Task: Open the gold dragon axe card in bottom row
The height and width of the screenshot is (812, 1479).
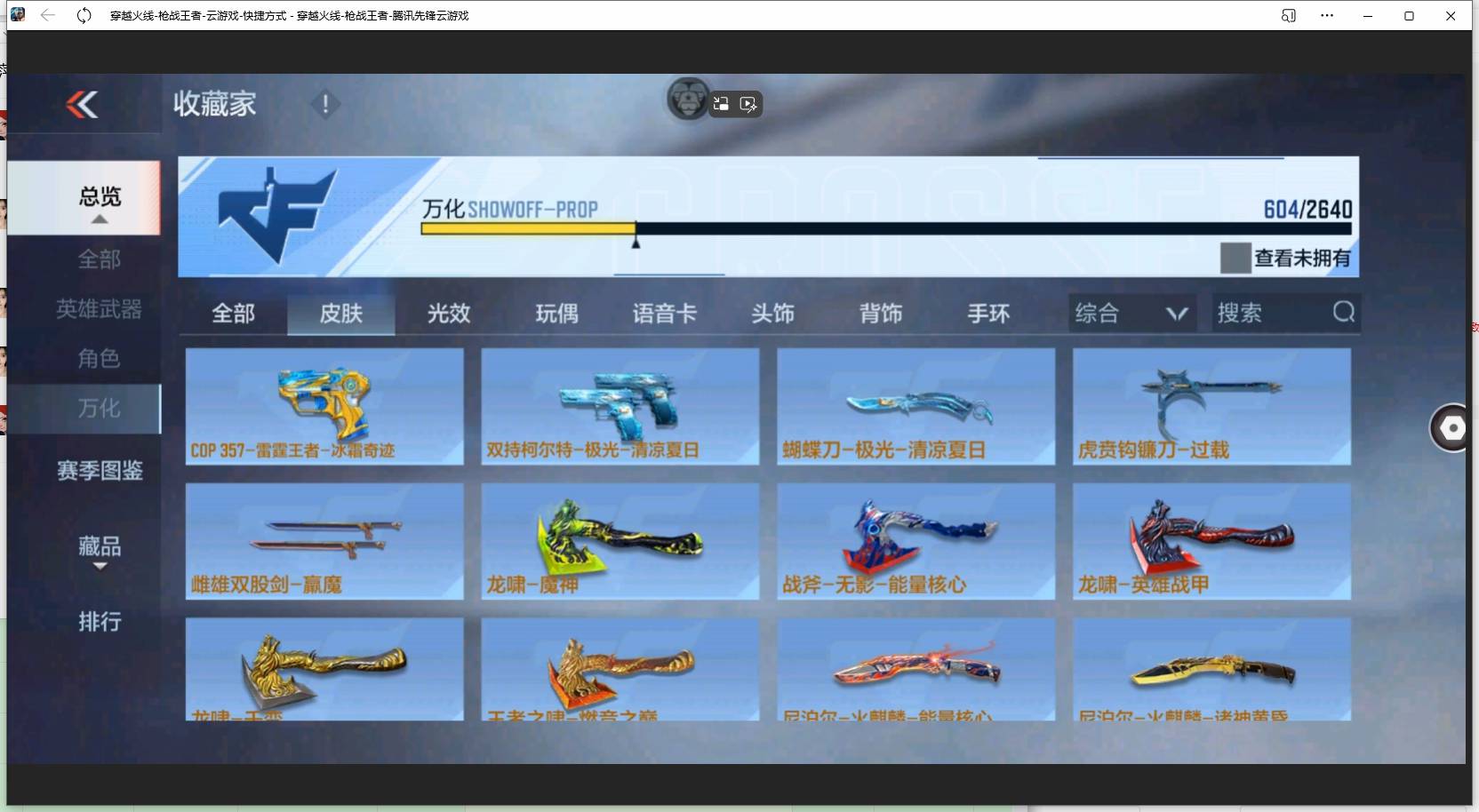Action: [324, 669]
